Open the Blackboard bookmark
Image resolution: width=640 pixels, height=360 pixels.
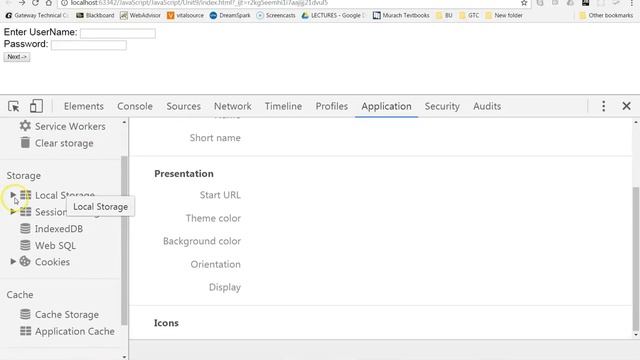coord(95,15)
